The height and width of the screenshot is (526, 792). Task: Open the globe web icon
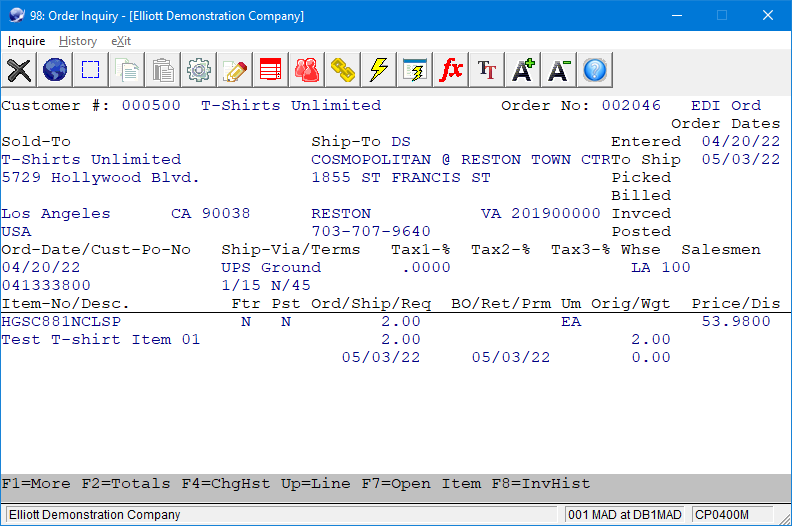pos(55,70)
